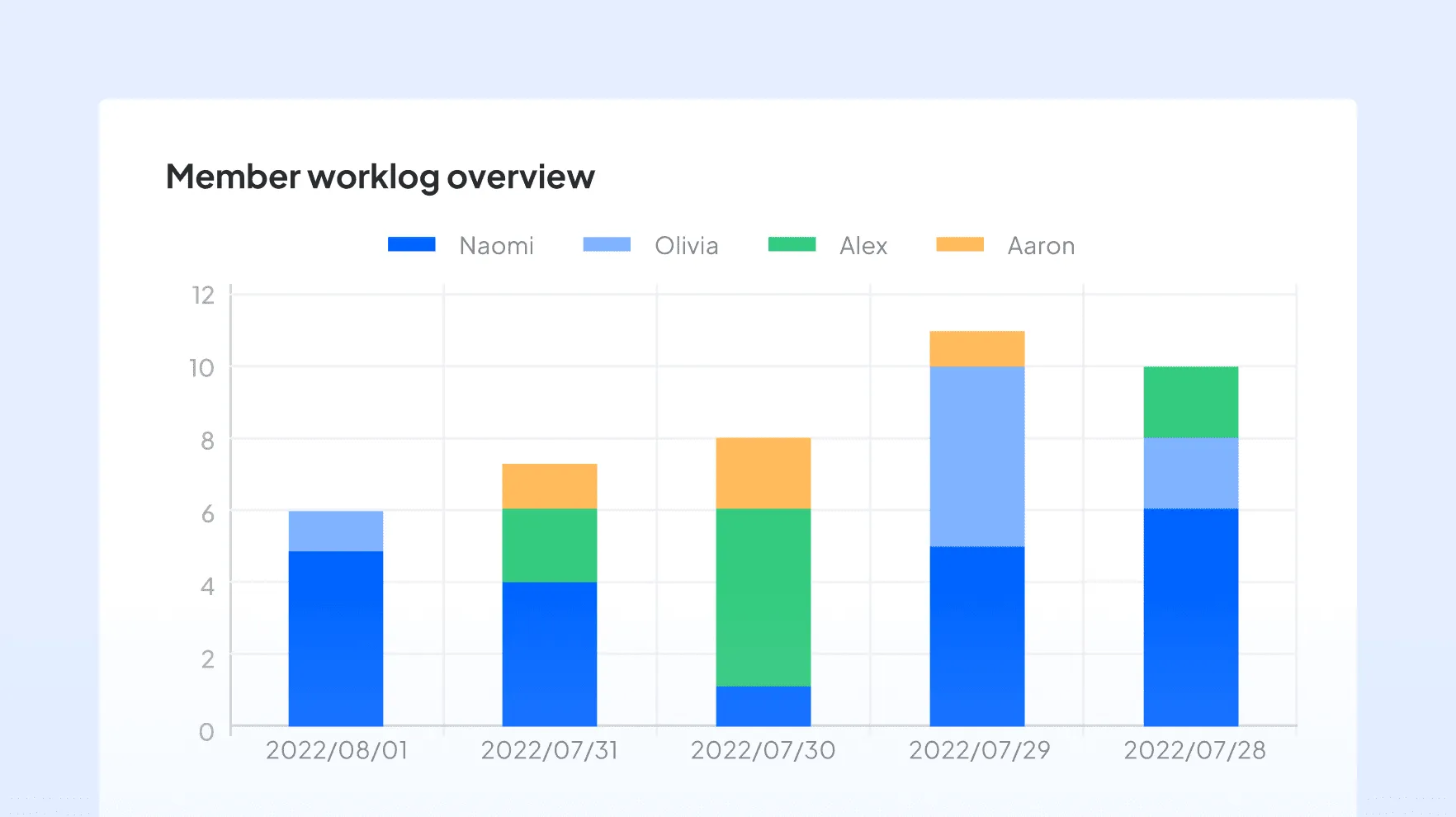Toggle the Aaron legend label text

point(1040,246)
